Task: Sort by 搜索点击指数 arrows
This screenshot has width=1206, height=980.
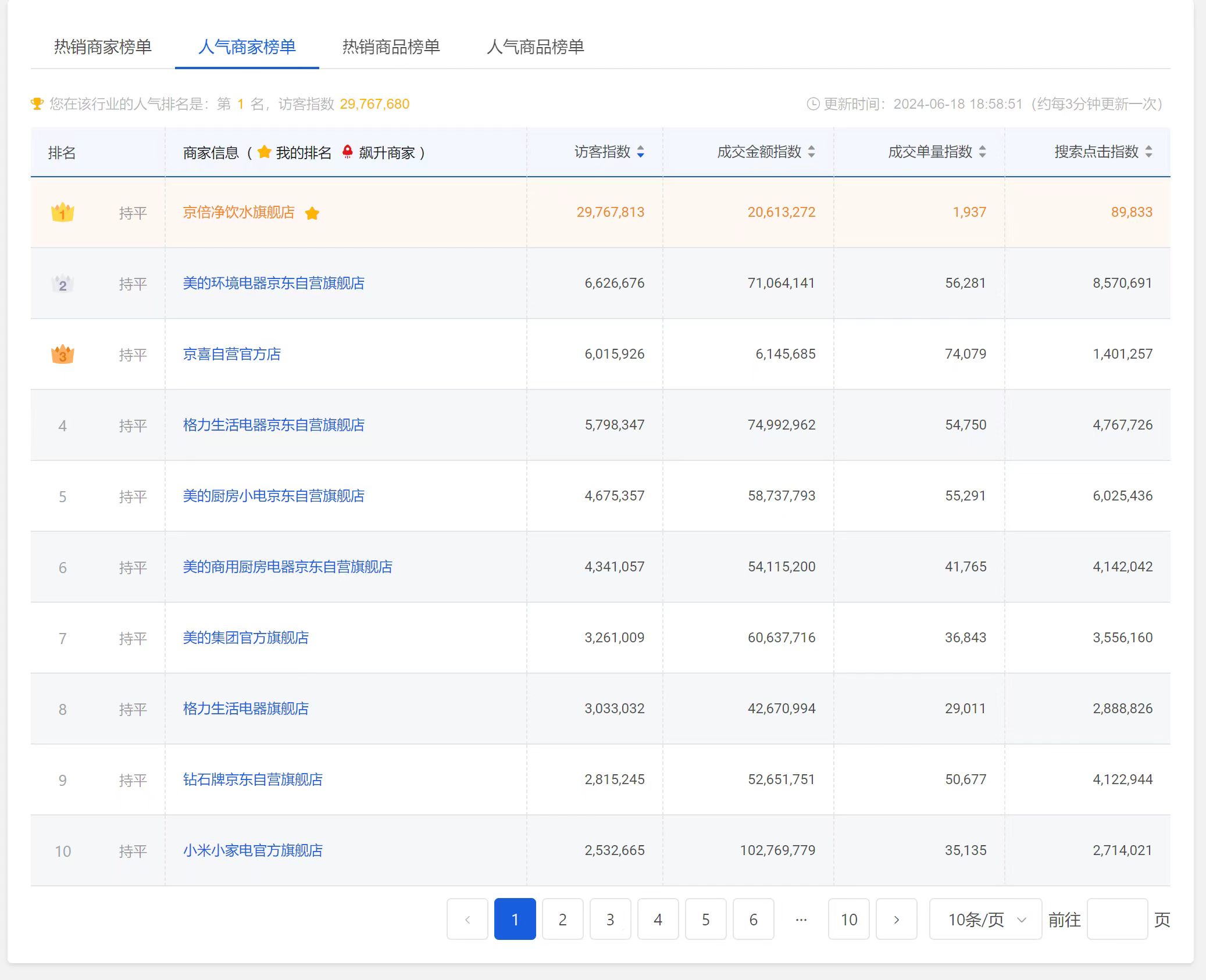Action: coord(1148,152)
